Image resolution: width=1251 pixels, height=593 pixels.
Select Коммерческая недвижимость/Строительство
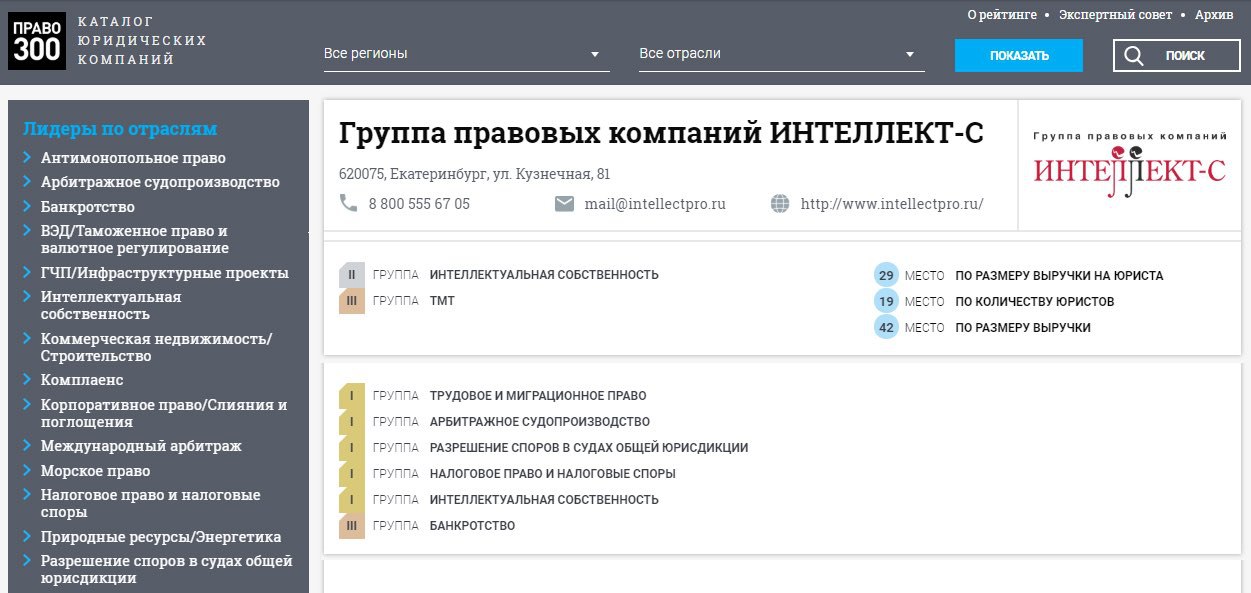point(156,347)
